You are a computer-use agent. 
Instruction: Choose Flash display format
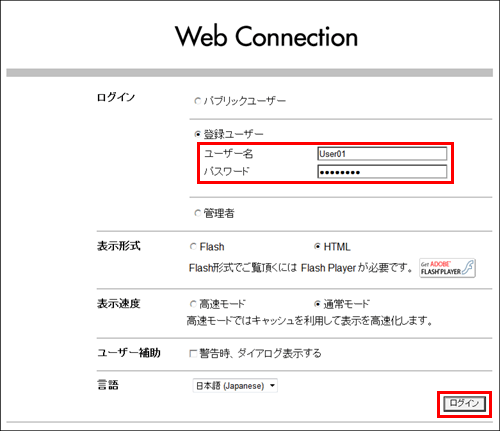(x=193, y=247)
